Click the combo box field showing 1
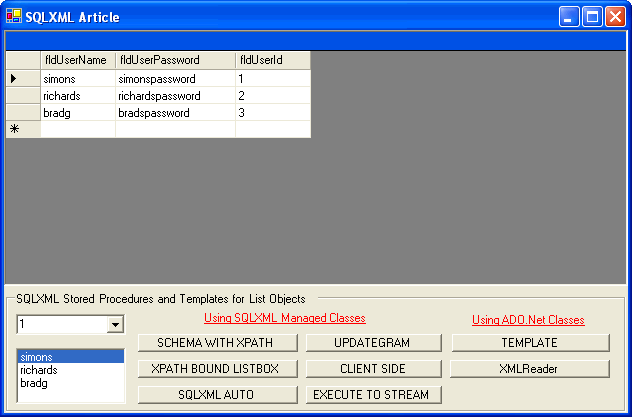 tap(62, 324)
